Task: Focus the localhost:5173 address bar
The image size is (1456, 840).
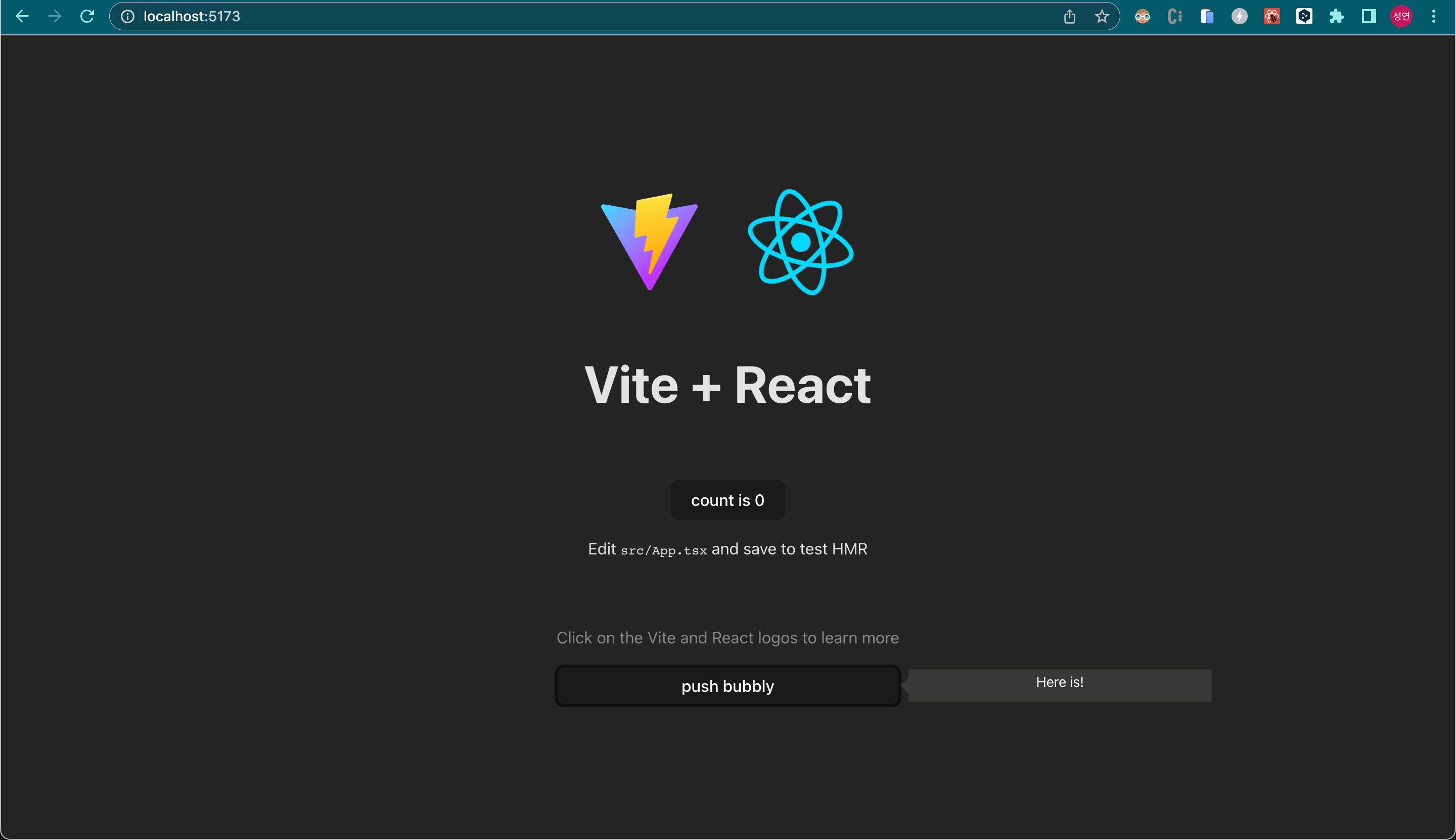Action: click(x=519, y=16)
